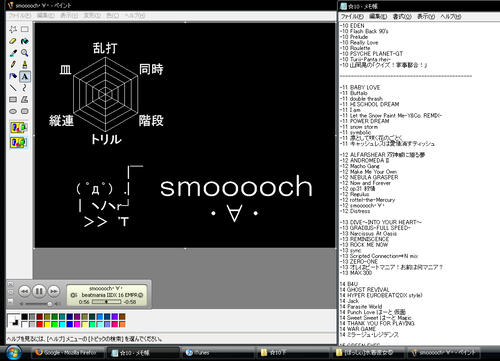Open the ヘルプ menu in Notepad
Screen dimensions: 500x361
[x=451, y=16]
